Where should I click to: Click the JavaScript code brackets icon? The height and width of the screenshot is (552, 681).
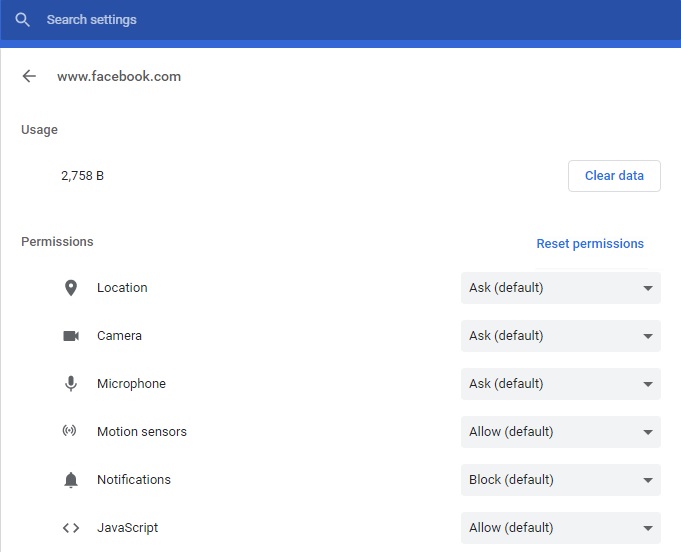pos(71,528)
